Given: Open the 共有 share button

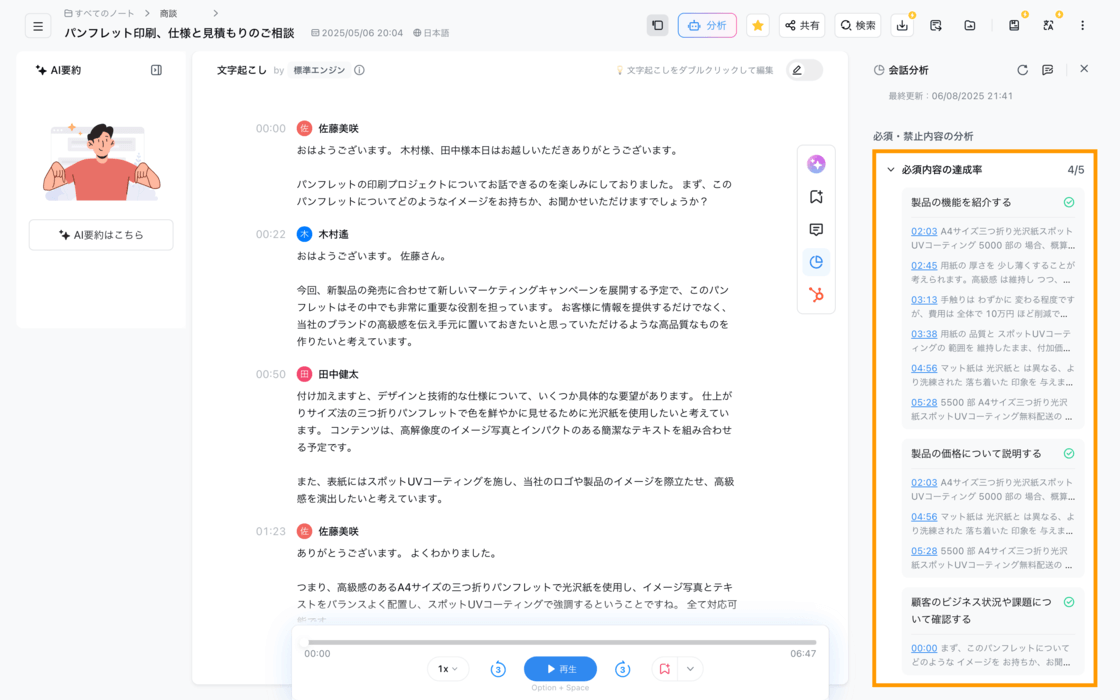Looking at the screenshot, I should [802, 26].
